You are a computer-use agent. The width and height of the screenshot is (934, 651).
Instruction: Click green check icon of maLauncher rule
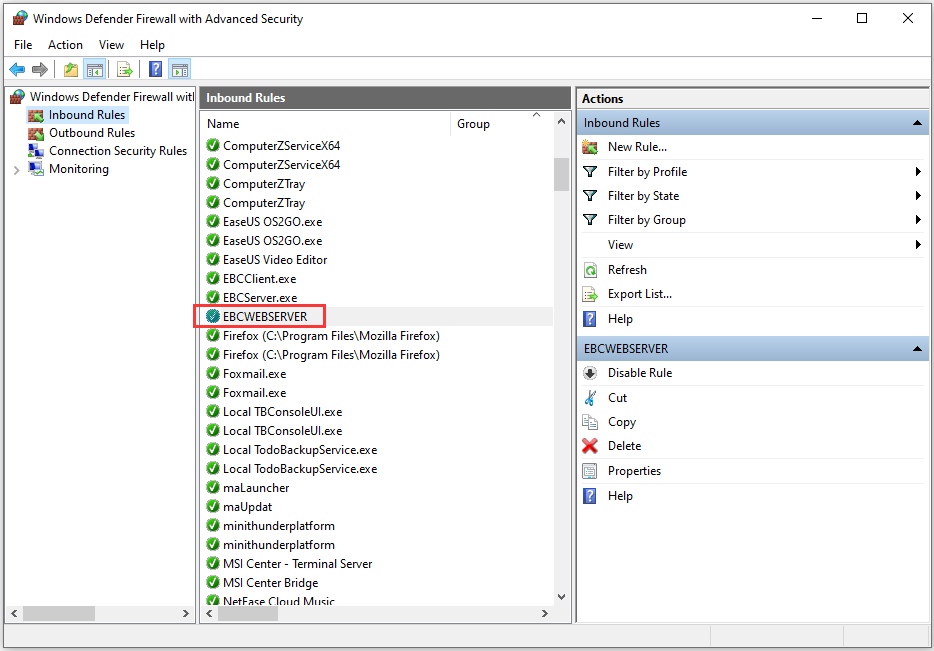pyautogui.click(x=213, y=487)
